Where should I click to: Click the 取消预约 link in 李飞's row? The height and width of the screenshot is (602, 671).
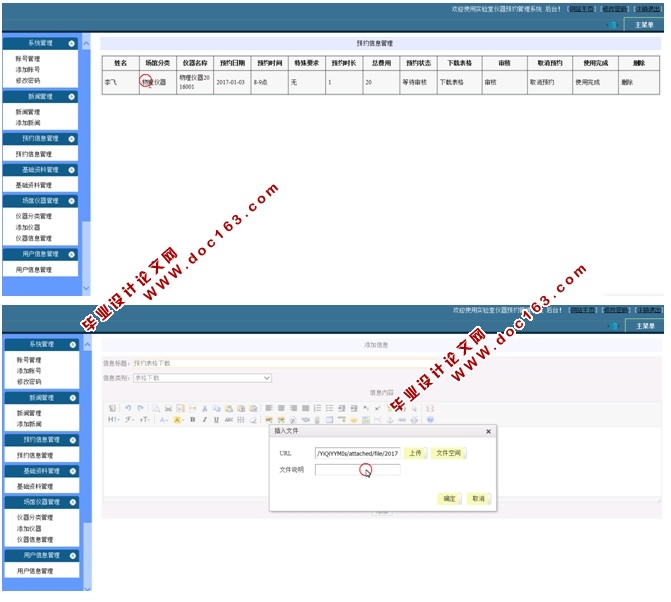(542, 82)
